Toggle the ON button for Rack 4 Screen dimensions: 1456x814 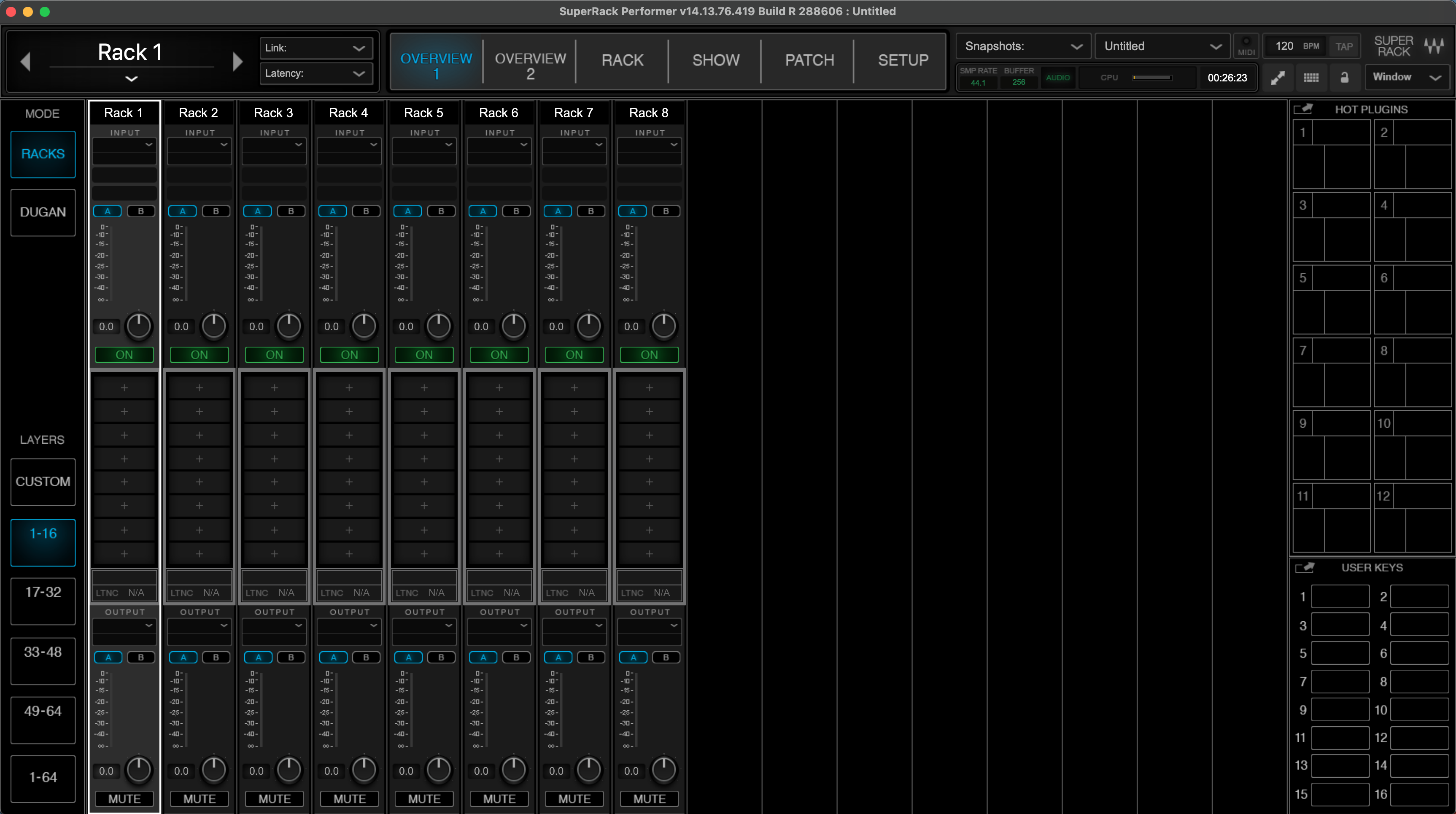point(349,354)
